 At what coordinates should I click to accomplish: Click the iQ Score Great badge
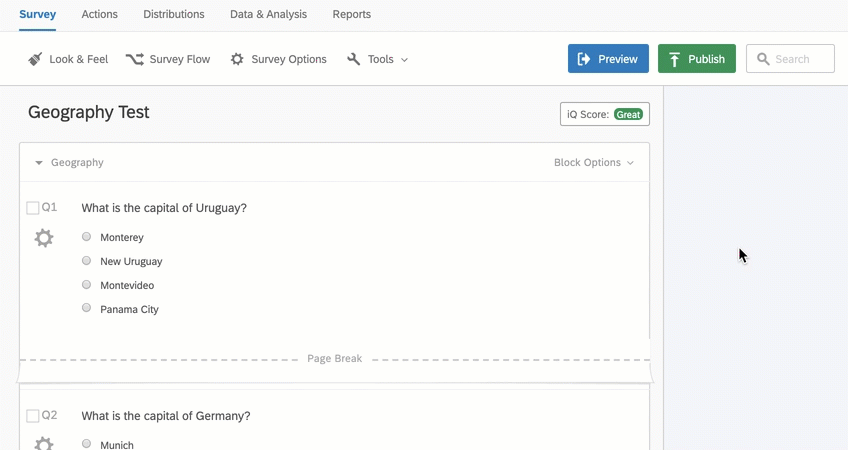(x=628, y=114)
